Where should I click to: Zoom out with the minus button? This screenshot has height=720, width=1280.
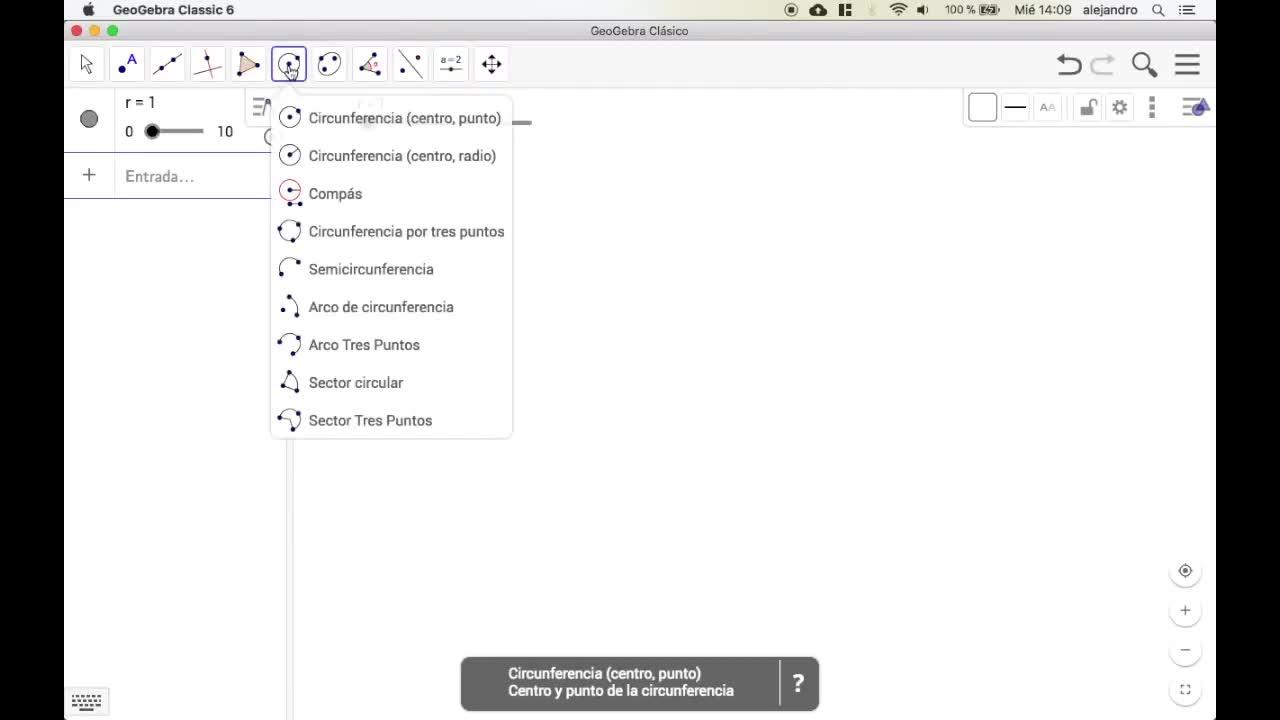[x=1185, y=650]
